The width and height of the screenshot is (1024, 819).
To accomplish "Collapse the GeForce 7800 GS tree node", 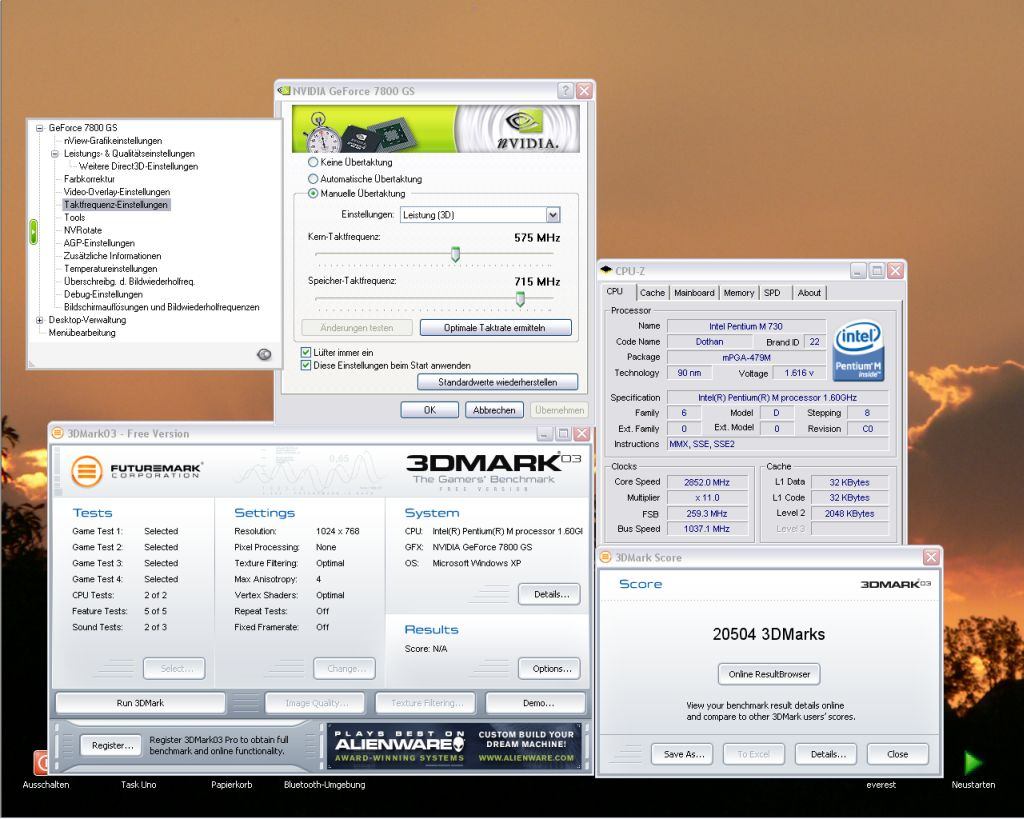I will click(40, 128).
